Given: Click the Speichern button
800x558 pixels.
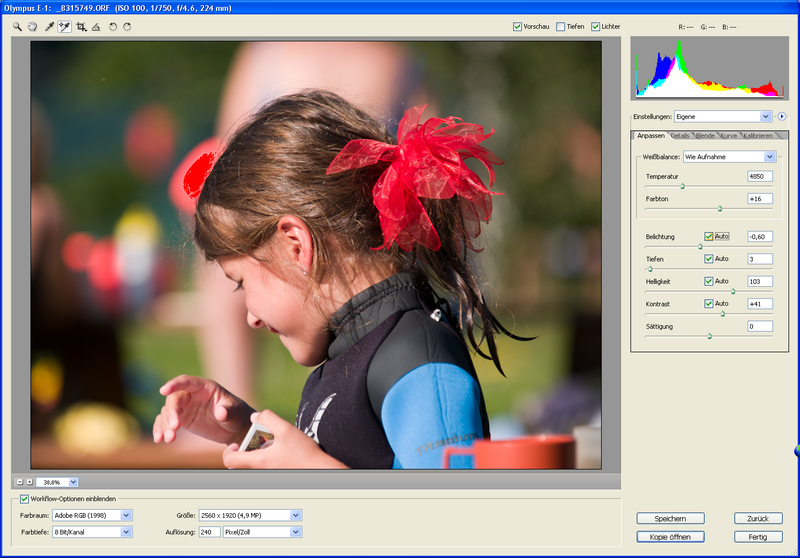Looking at the screenshot, I should click(x=670, y=519).
